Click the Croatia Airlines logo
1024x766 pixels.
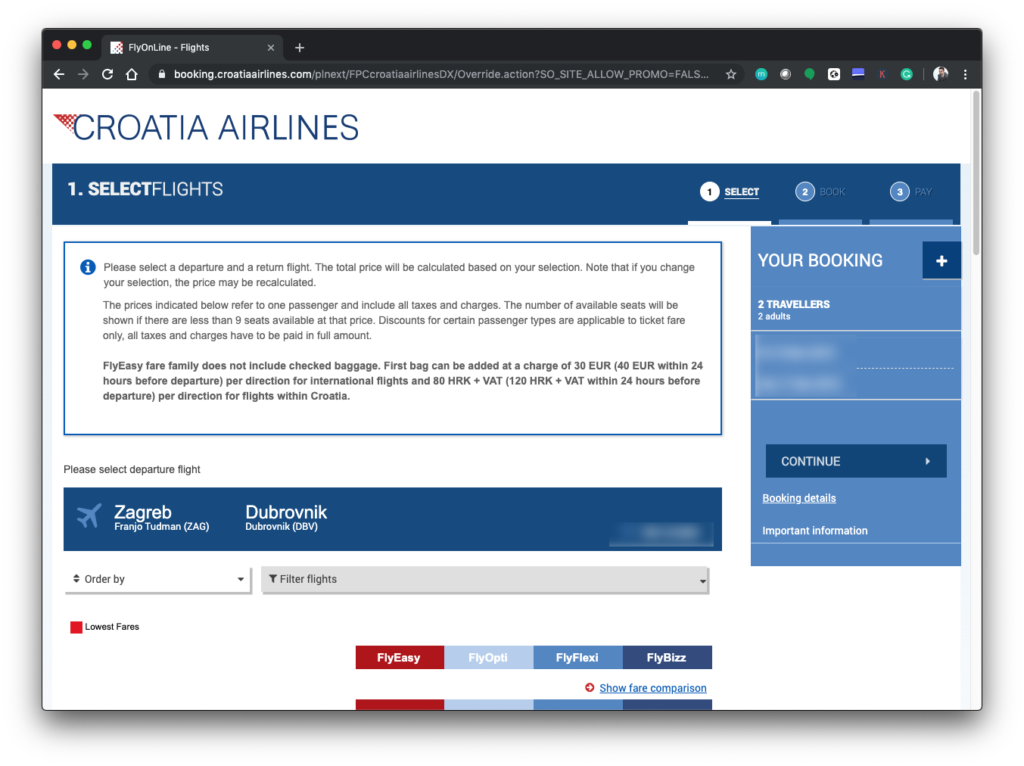(x=206, y=128)
